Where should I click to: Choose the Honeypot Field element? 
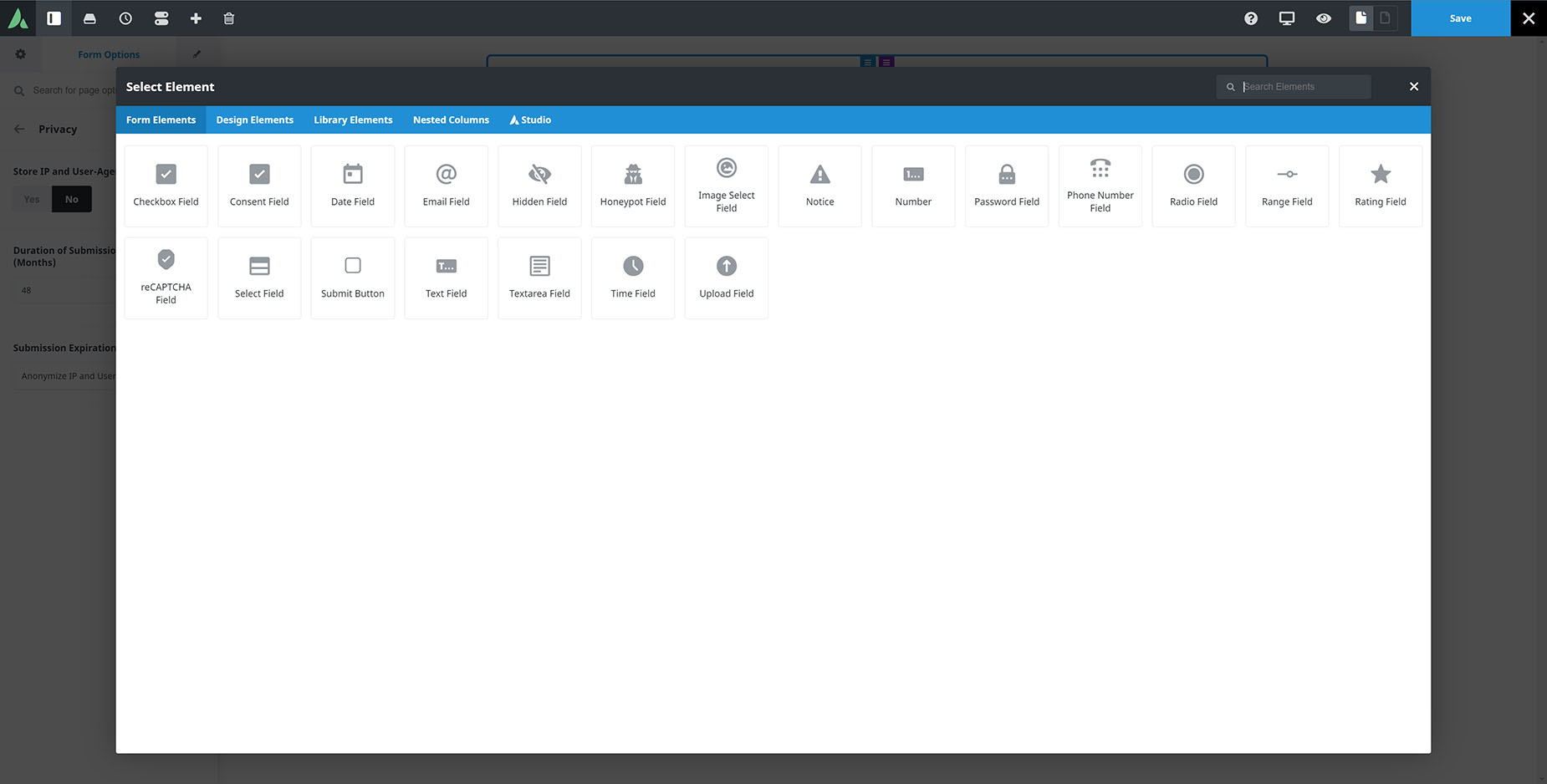(x=633, y=186)
